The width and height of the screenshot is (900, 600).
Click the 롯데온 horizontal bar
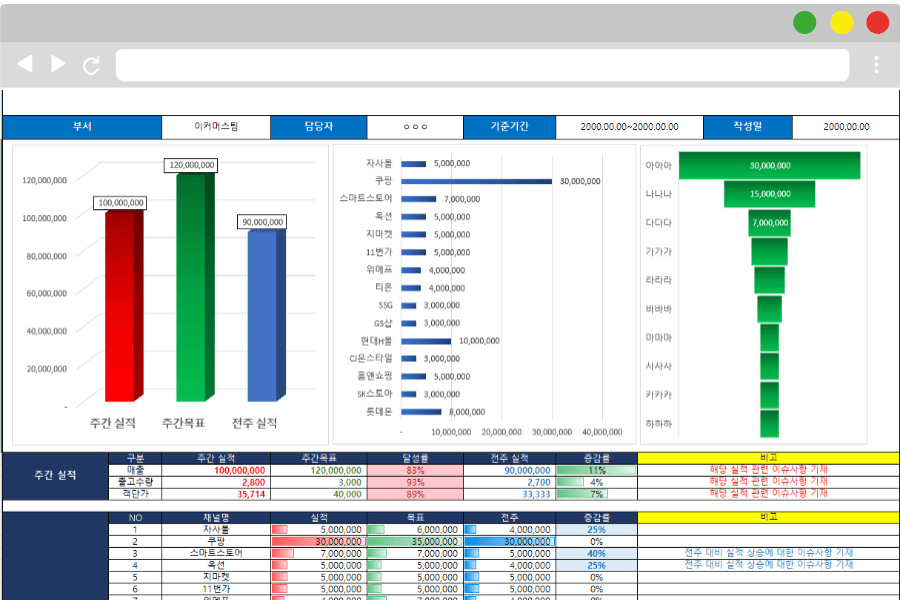[x=421, y=412]
